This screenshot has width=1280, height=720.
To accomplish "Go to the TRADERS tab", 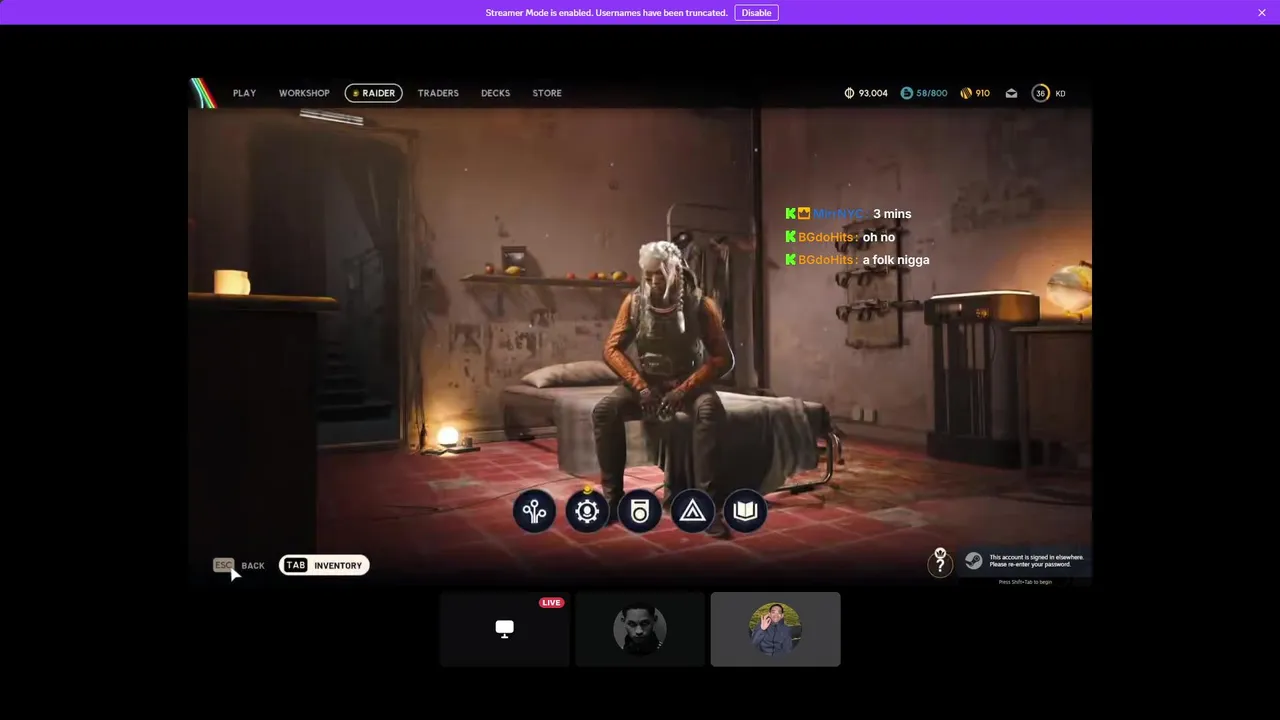I will pos(438,93).
